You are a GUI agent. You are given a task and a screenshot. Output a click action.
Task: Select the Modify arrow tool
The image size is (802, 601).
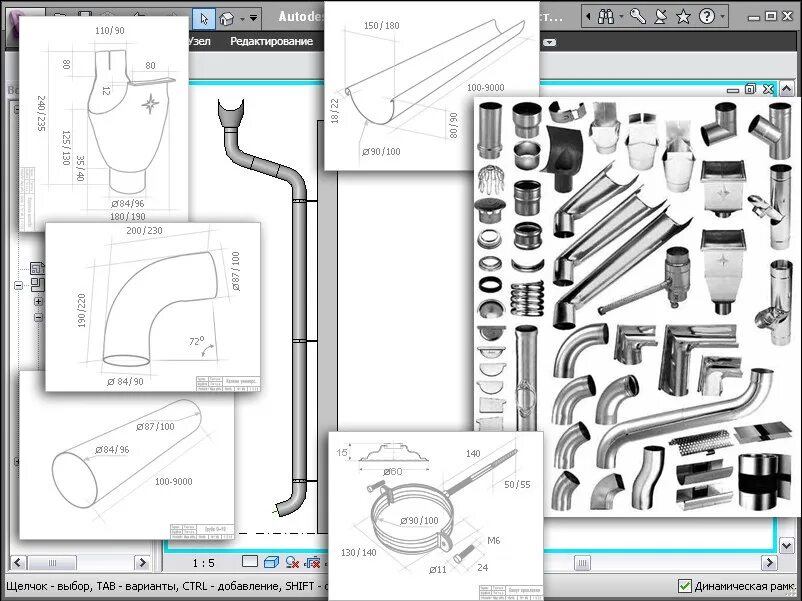click(x=204, y=19)
